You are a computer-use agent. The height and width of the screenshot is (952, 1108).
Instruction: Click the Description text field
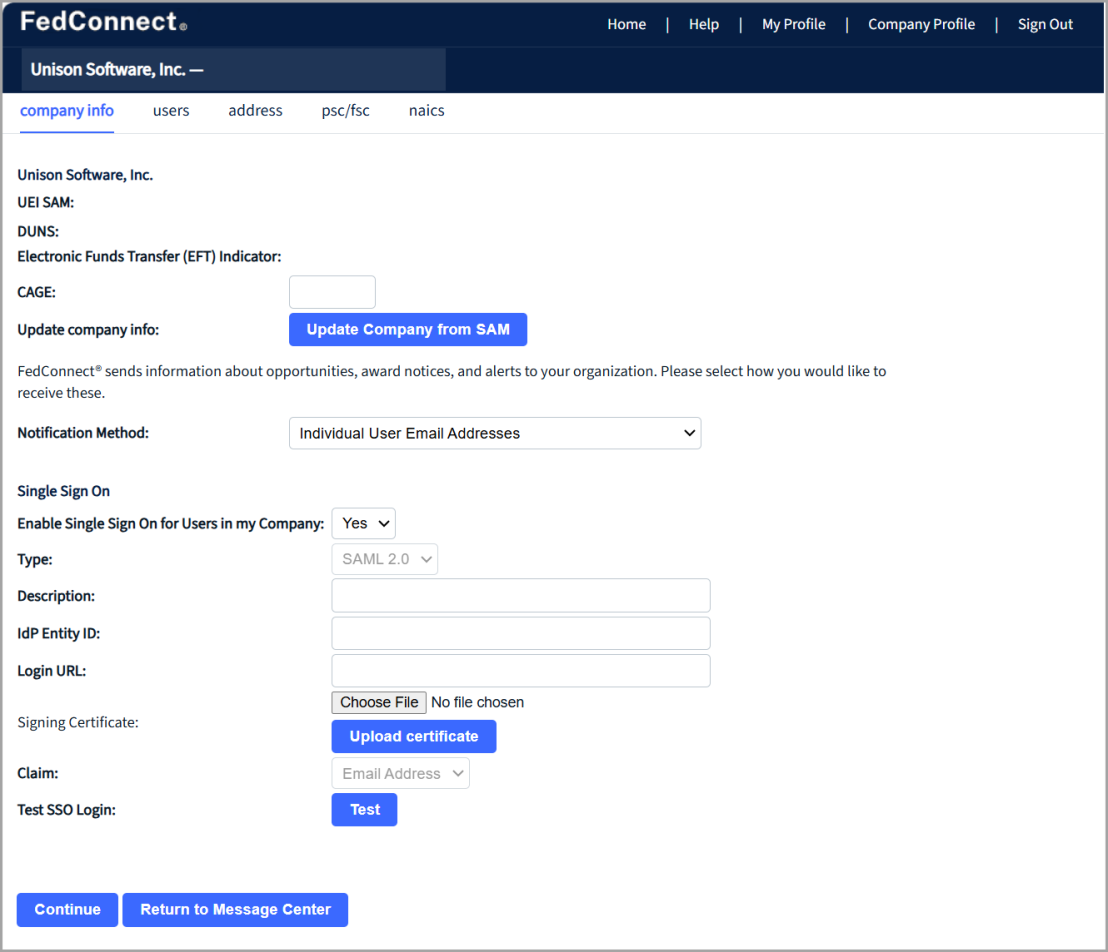click(x=521, y=596)
